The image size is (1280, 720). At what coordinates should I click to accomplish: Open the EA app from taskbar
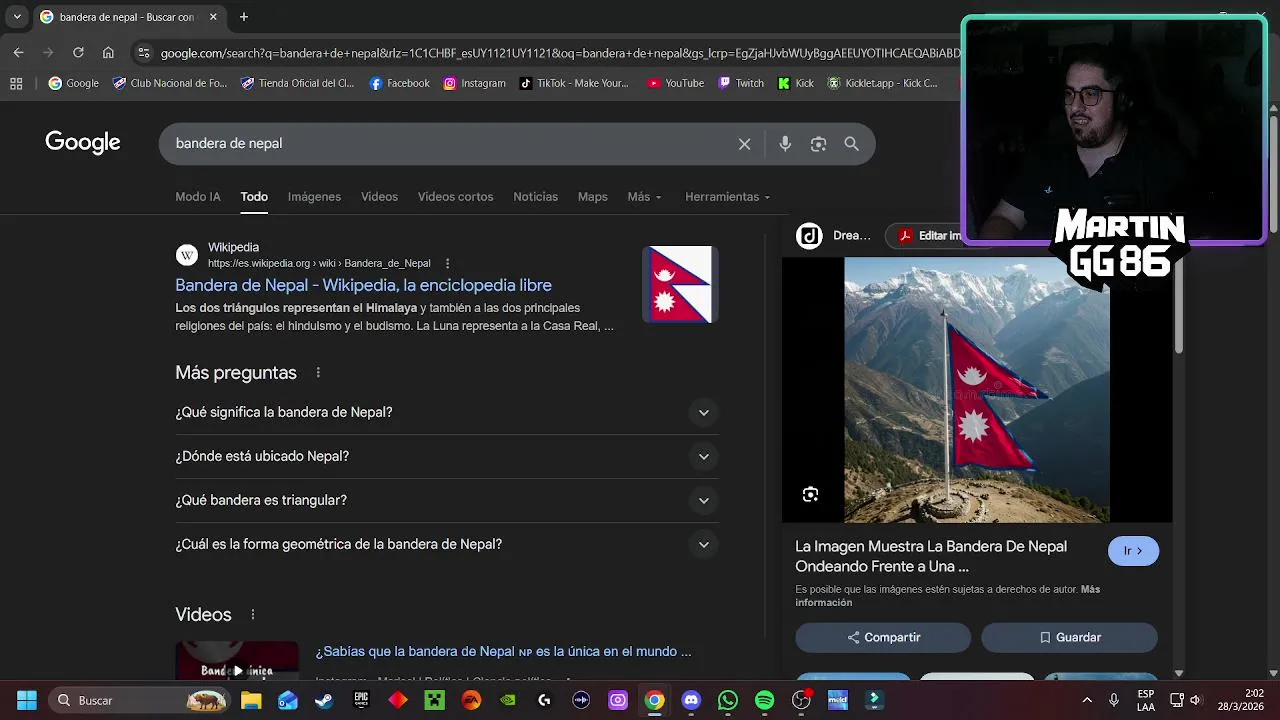(471, 700)
